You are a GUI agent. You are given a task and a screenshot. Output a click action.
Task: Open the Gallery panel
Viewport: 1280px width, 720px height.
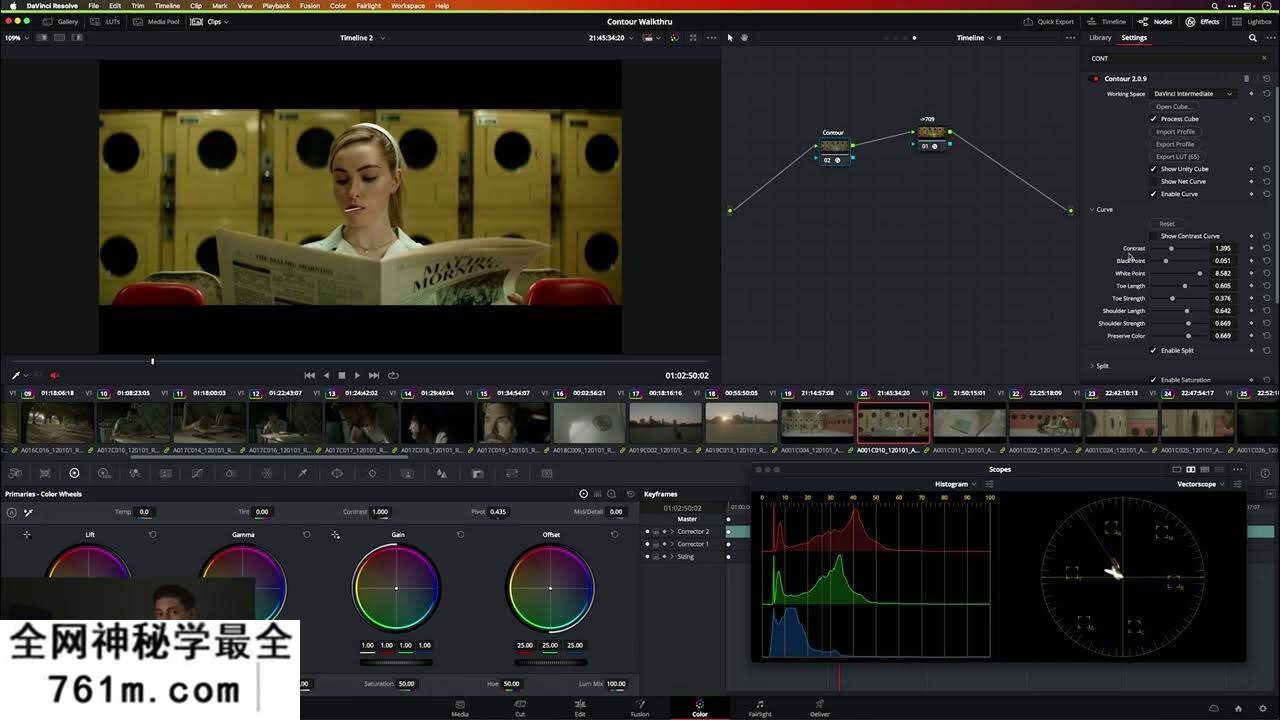[x=61, y=21]
